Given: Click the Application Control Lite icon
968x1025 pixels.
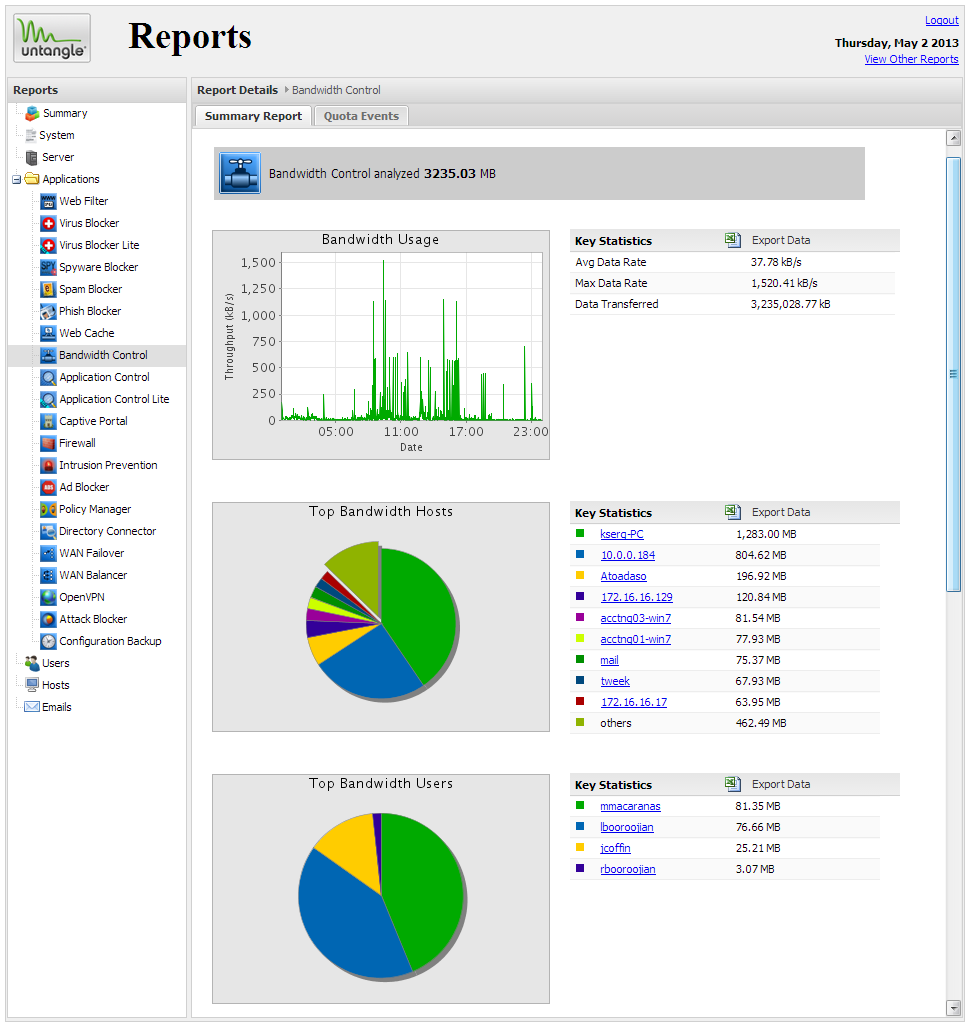Looking at the screenshot, I should 48,399.
